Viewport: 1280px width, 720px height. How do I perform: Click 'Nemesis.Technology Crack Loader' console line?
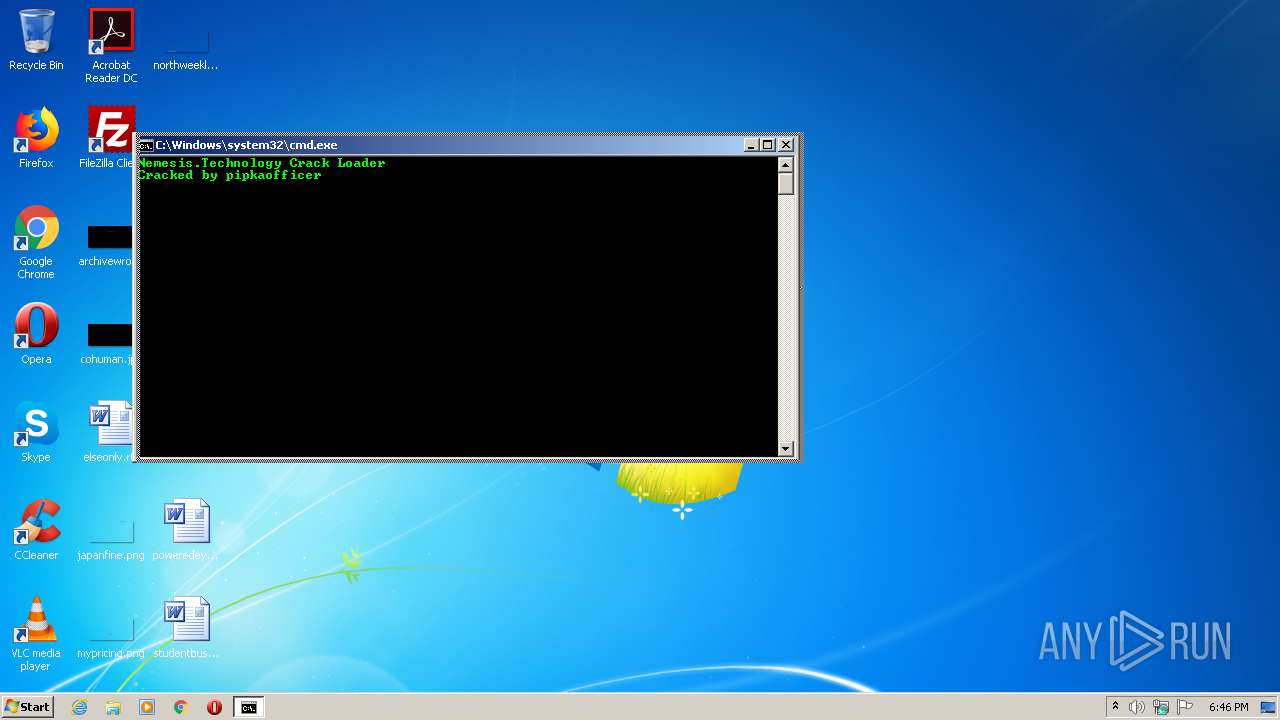pos(261,163)
